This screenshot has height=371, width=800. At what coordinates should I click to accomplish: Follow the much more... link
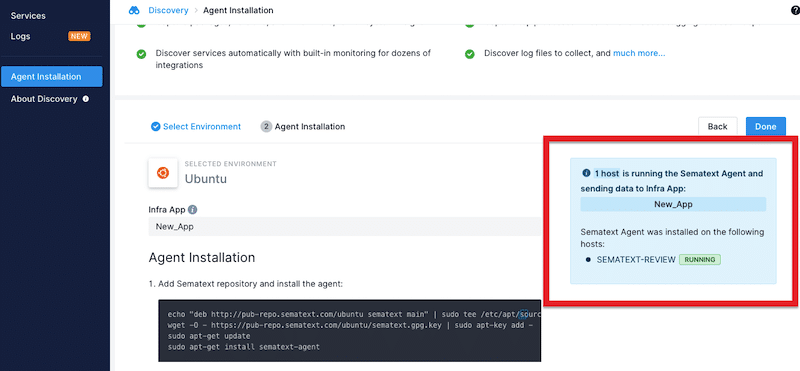pos(639,53)
